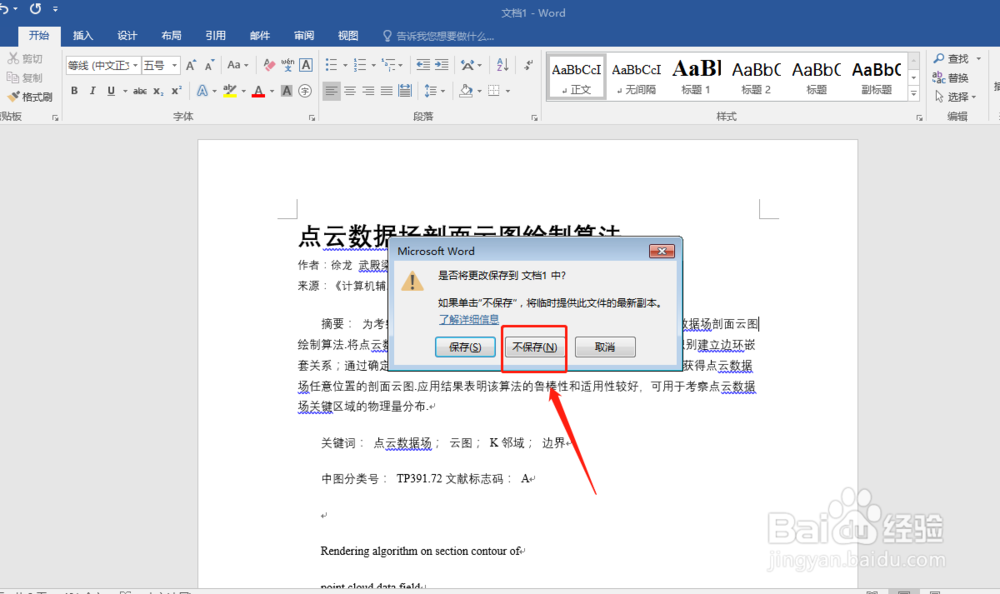Open the font size dropdown (五号)
This screenshot has width=1000, height=594.
click(174, 65)
